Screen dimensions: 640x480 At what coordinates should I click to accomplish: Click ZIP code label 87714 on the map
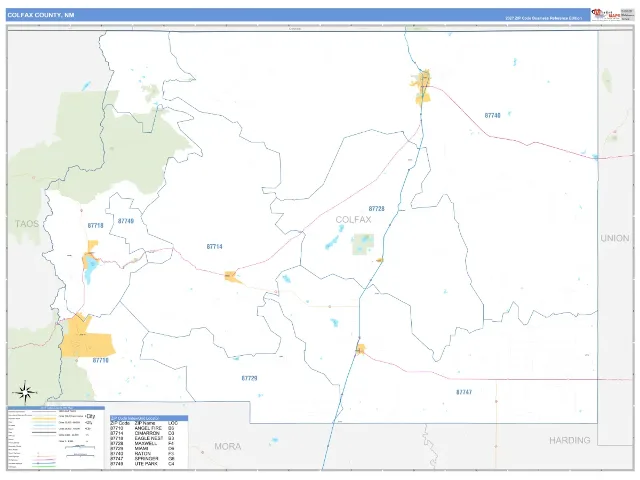(x=214, y=247)
